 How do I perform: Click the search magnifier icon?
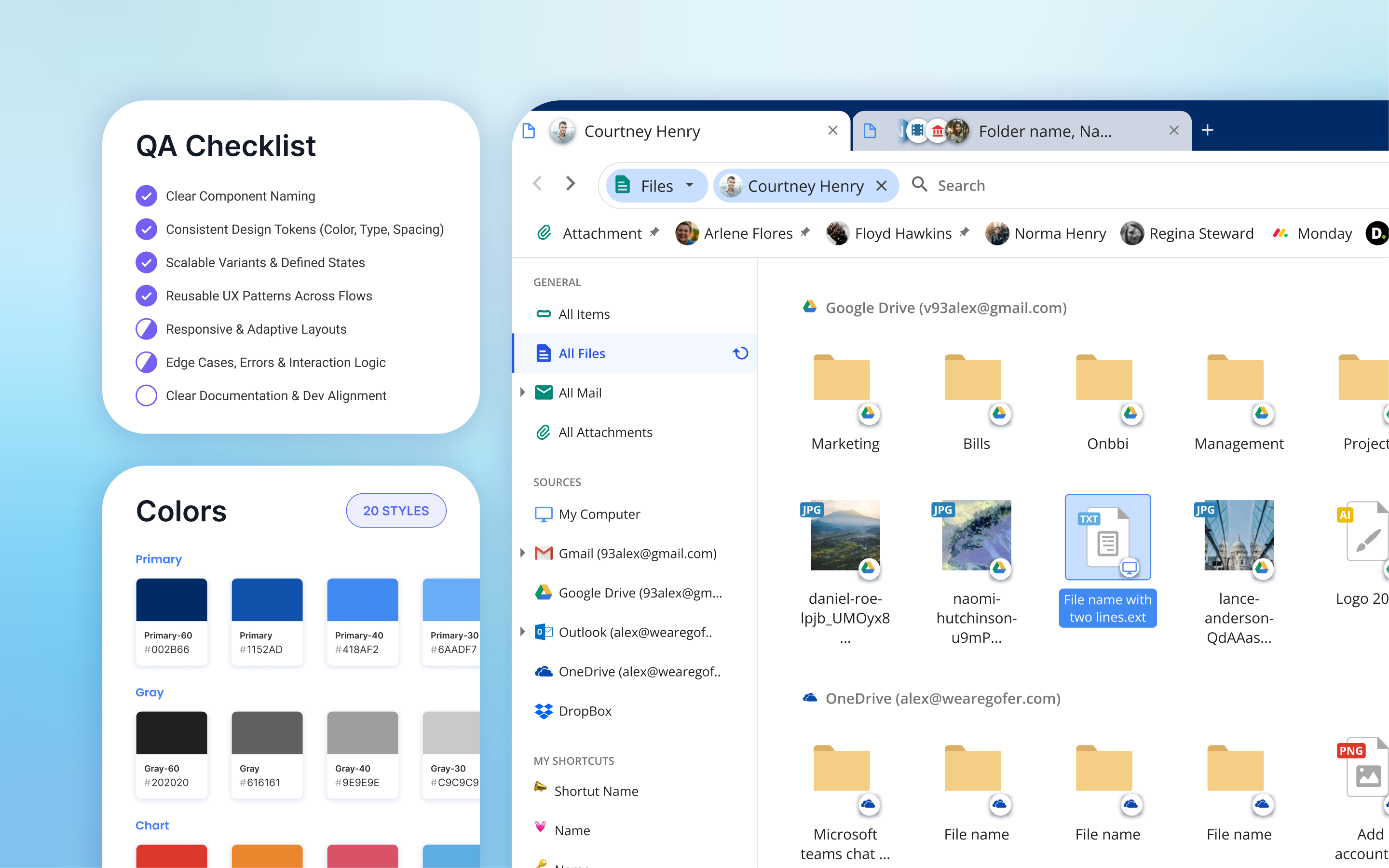click(920, 184)
